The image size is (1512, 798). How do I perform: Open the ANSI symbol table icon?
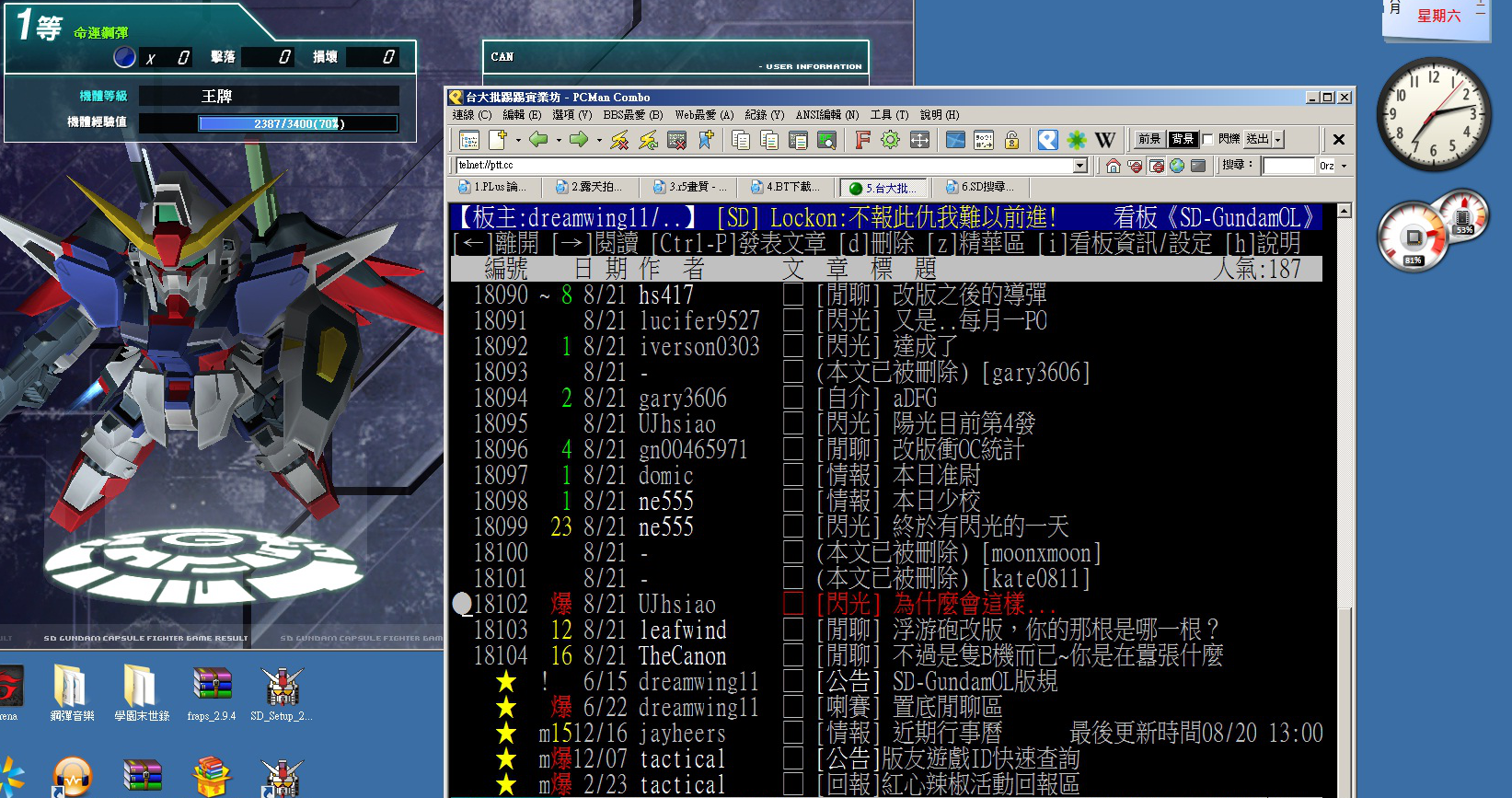point(984,140)
